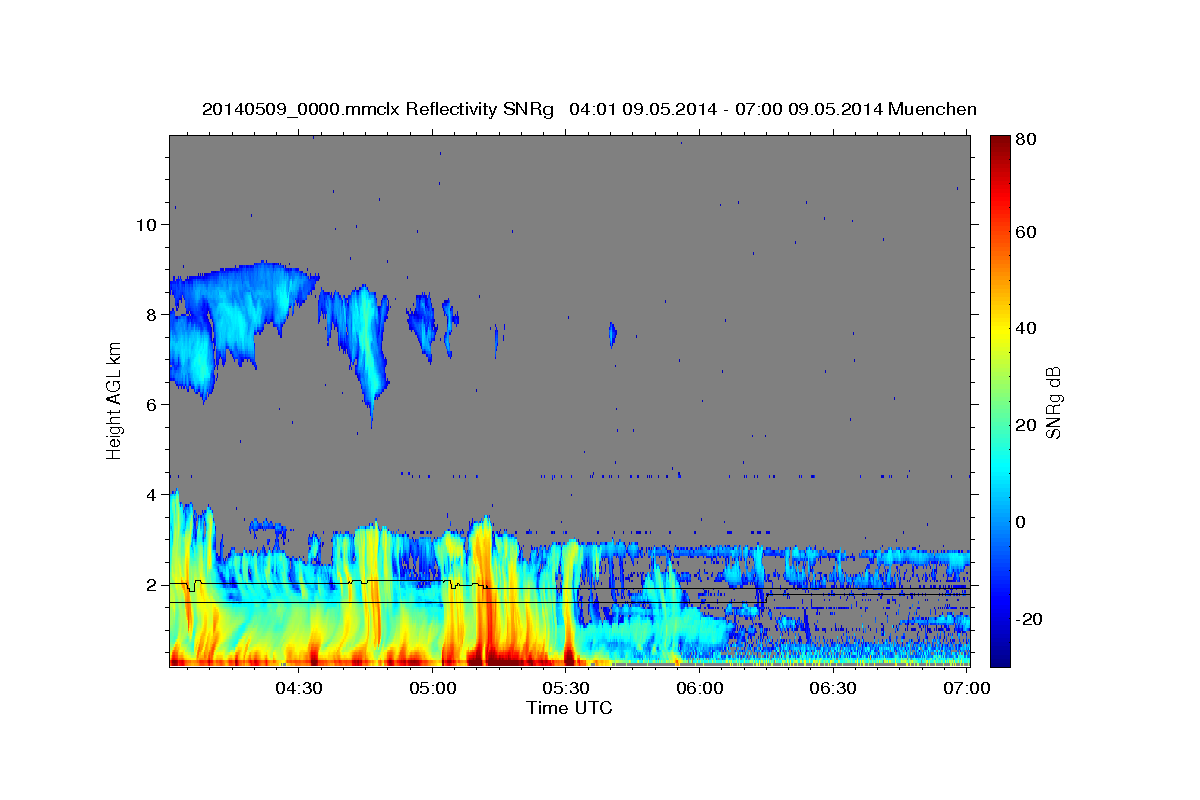Click the height tick label 4
The width and height of the screenshot is (1200, 800).
click(x=150, y=495)
